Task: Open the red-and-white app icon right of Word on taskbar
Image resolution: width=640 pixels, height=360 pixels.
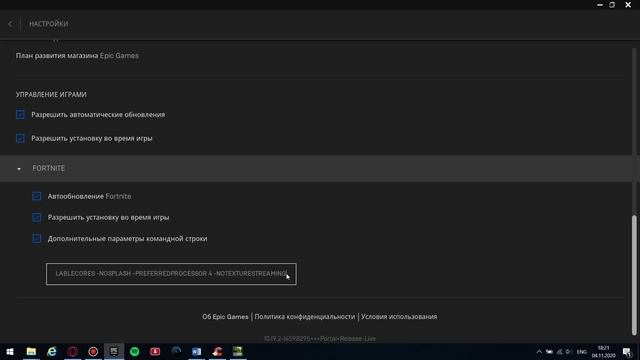Action: [217, 351]
